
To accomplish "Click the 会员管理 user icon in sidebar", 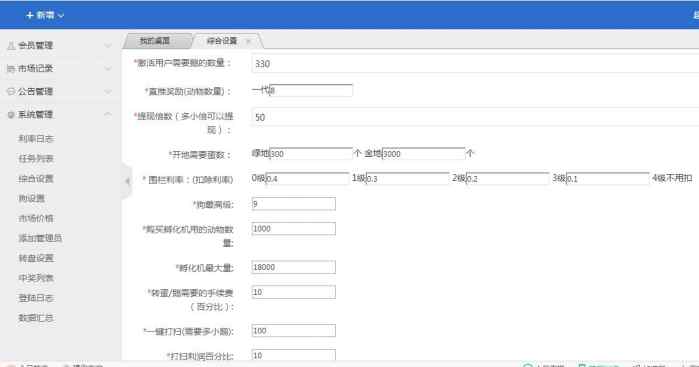I will click(x=12, y=45).
